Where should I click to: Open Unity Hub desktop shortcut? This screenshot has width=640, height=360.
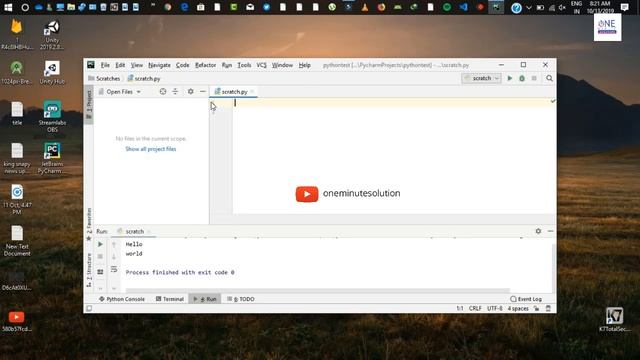tap(52, 73)
